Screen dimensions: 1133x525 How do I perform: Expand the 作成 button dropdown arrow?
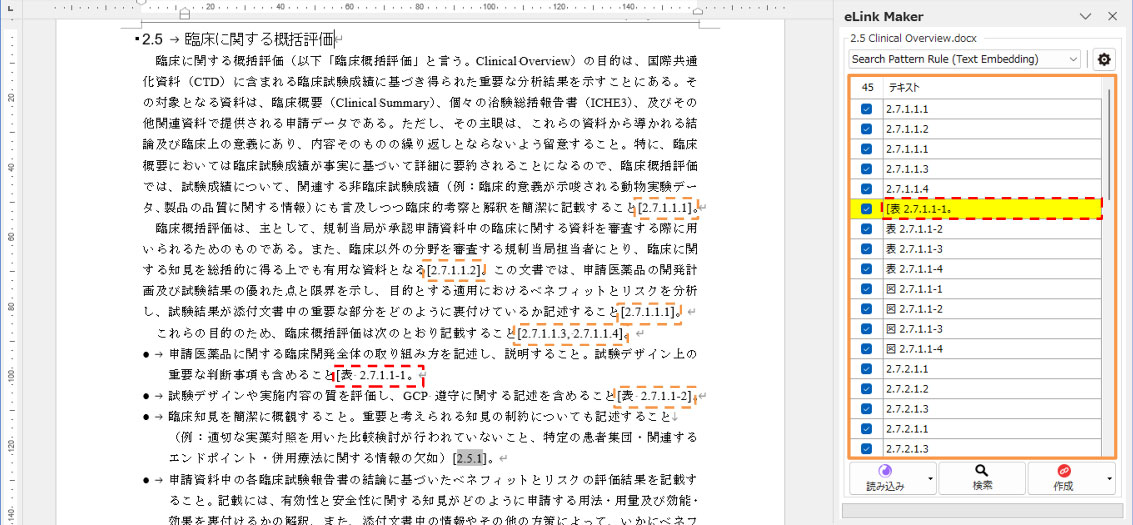coord(1110,478)
